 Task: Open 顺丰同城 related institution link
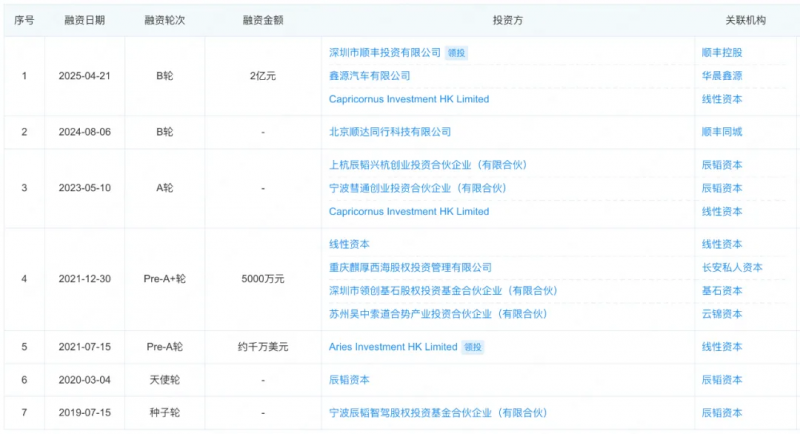tap(721, 132)
